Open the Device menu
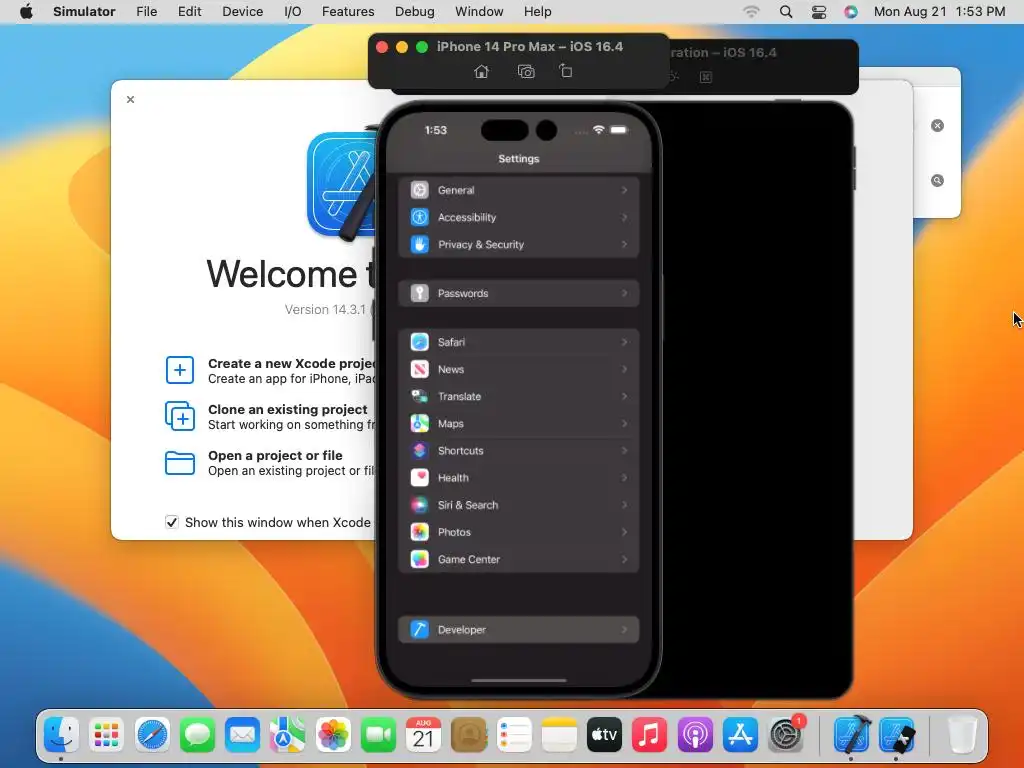 [242, 12]
